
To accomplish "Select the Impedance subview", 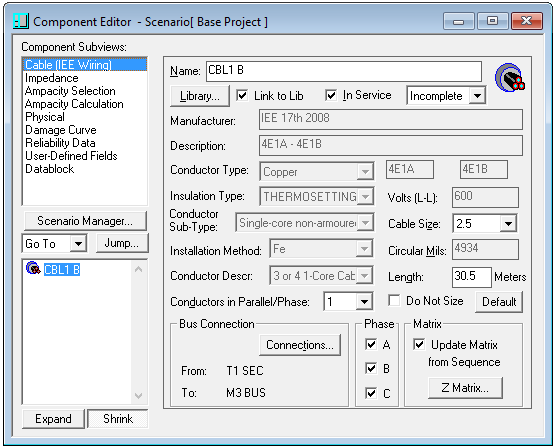I will (x=52, y=78).
